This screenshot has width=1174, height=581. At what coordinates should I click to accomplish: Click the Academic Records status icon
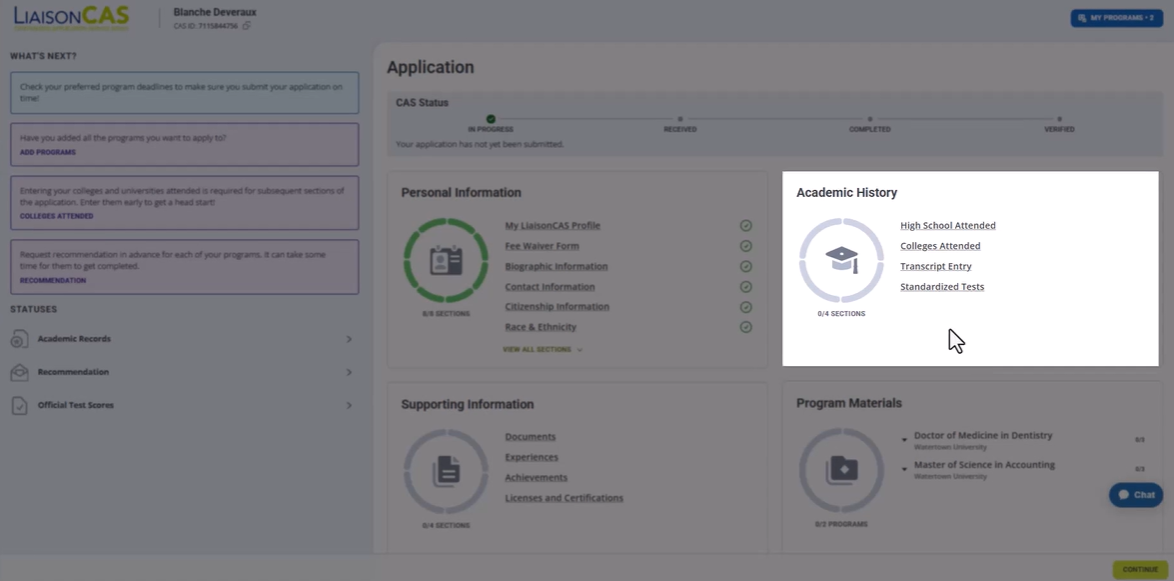click(x=19, y=339)
